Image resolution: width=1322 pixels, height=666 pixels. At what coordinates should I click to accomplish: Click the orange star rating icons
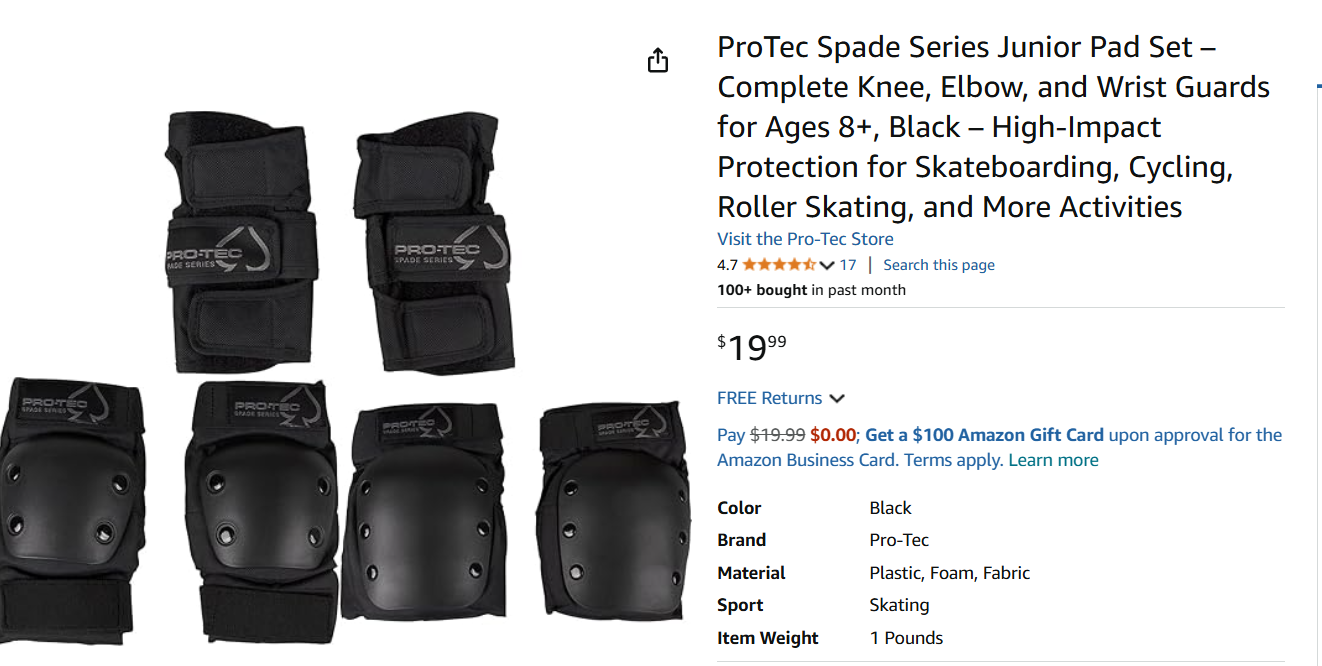(x=779, y=265)
